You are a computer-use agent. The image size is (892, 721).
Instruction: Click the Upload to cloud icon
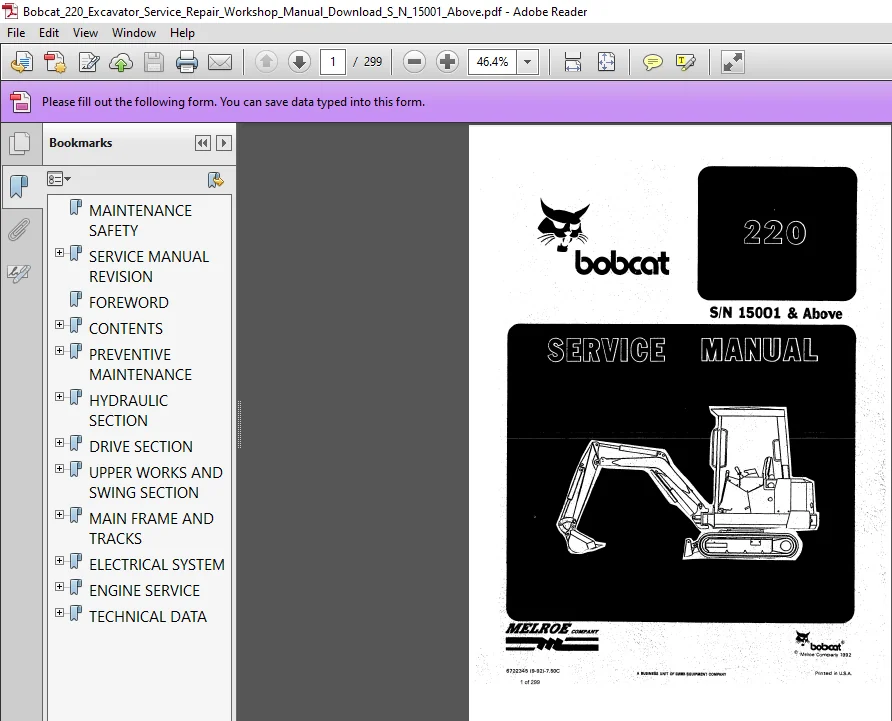click(x=121, y=62)
